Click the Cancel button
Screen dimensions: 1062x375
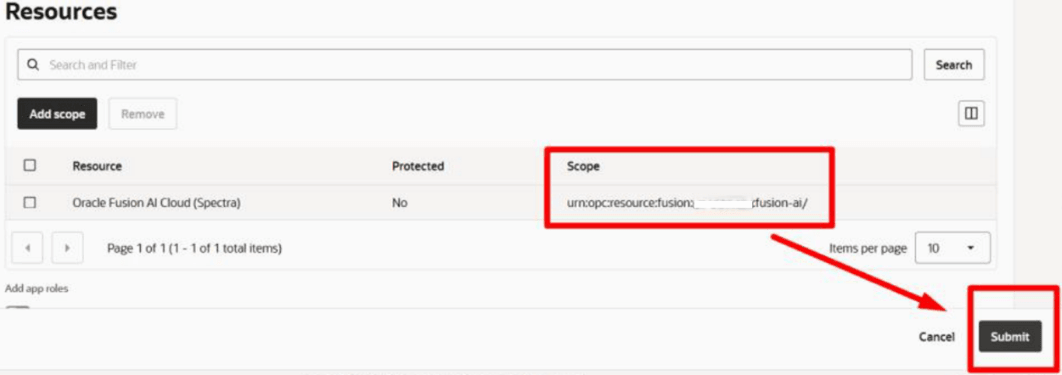(937, 336)
